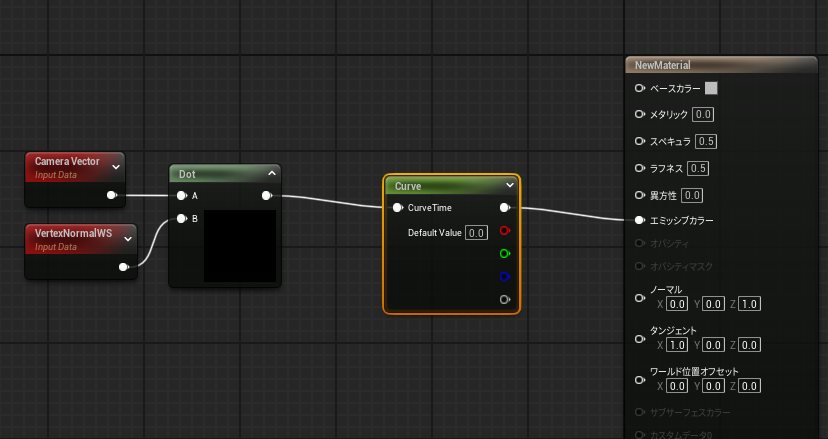Select the Dot node title
Viewport: 828px width, 439px height.
[187, 174]
